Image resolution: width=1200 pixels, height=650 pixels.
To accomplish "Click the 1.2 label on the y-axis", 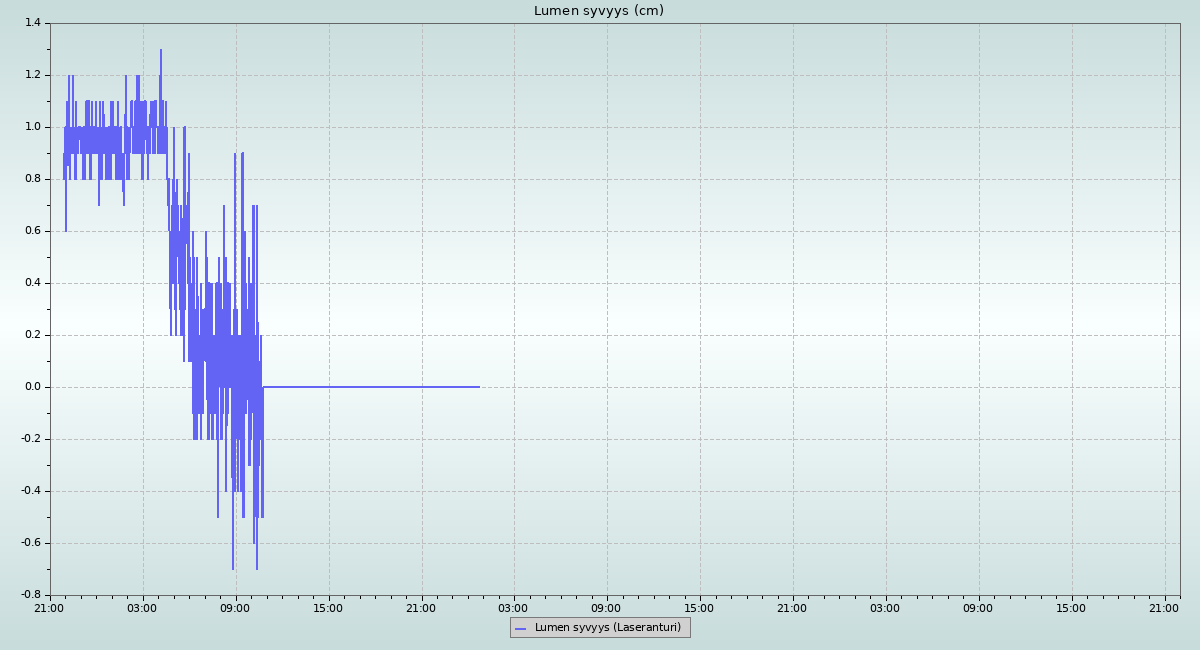I will point(33,75).
